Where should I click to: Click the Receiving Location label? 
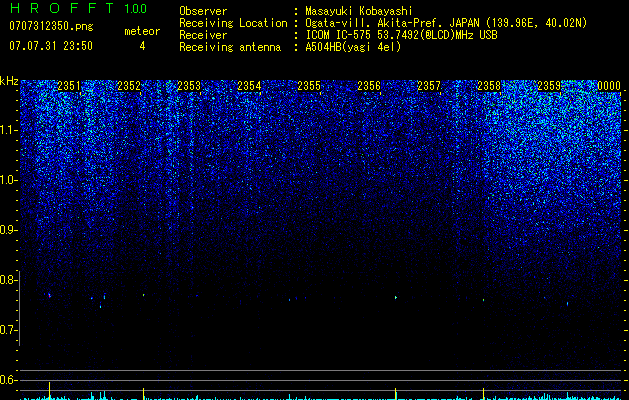(233, 23)
